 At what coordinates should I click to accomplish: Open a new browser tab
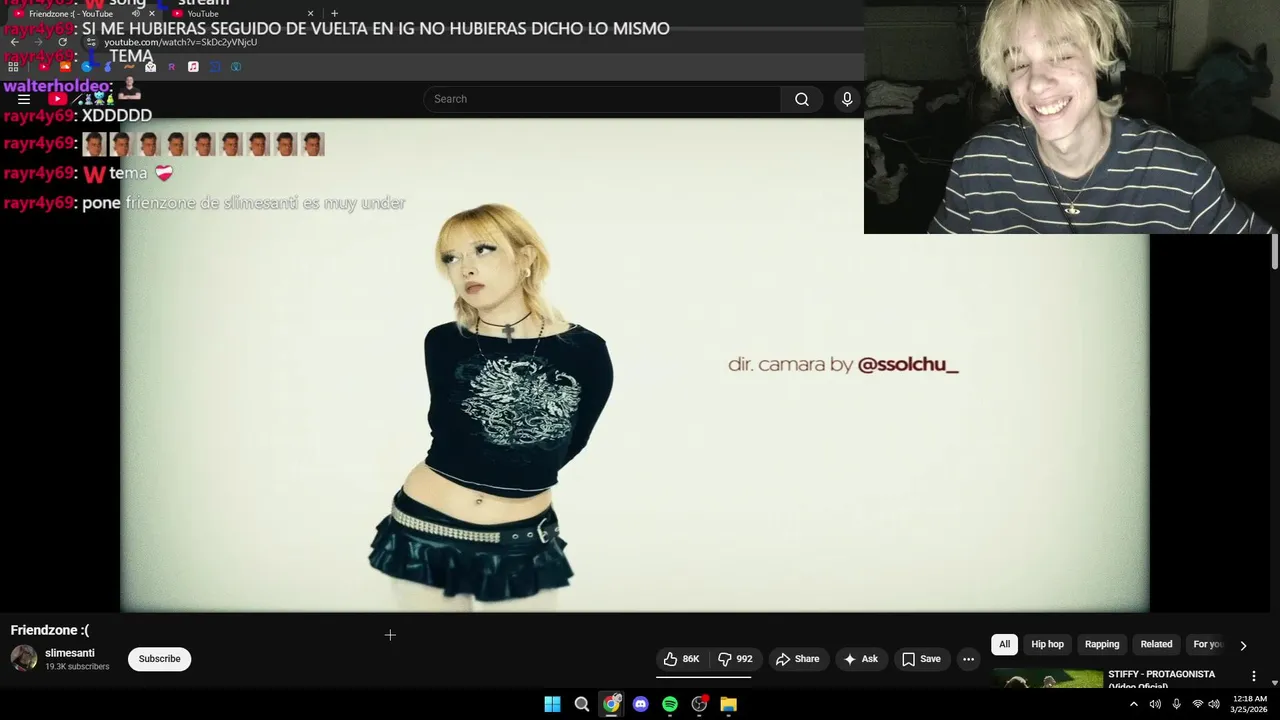coord(334,14)
